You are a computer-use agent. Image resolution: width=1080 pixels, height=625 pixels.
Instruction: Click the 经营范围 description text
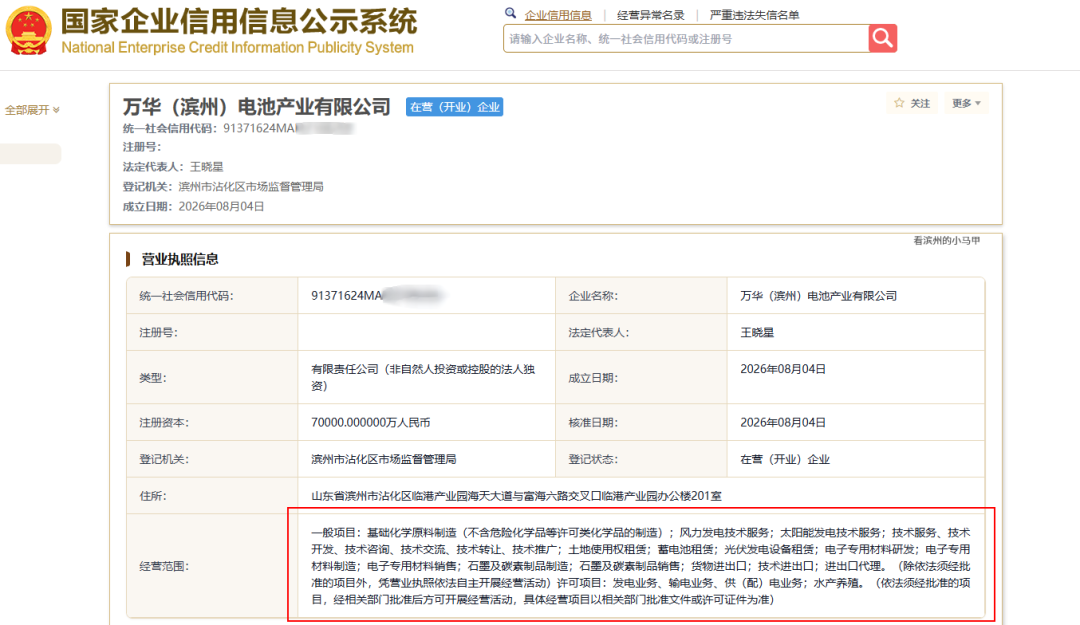(x=641, y=566)
